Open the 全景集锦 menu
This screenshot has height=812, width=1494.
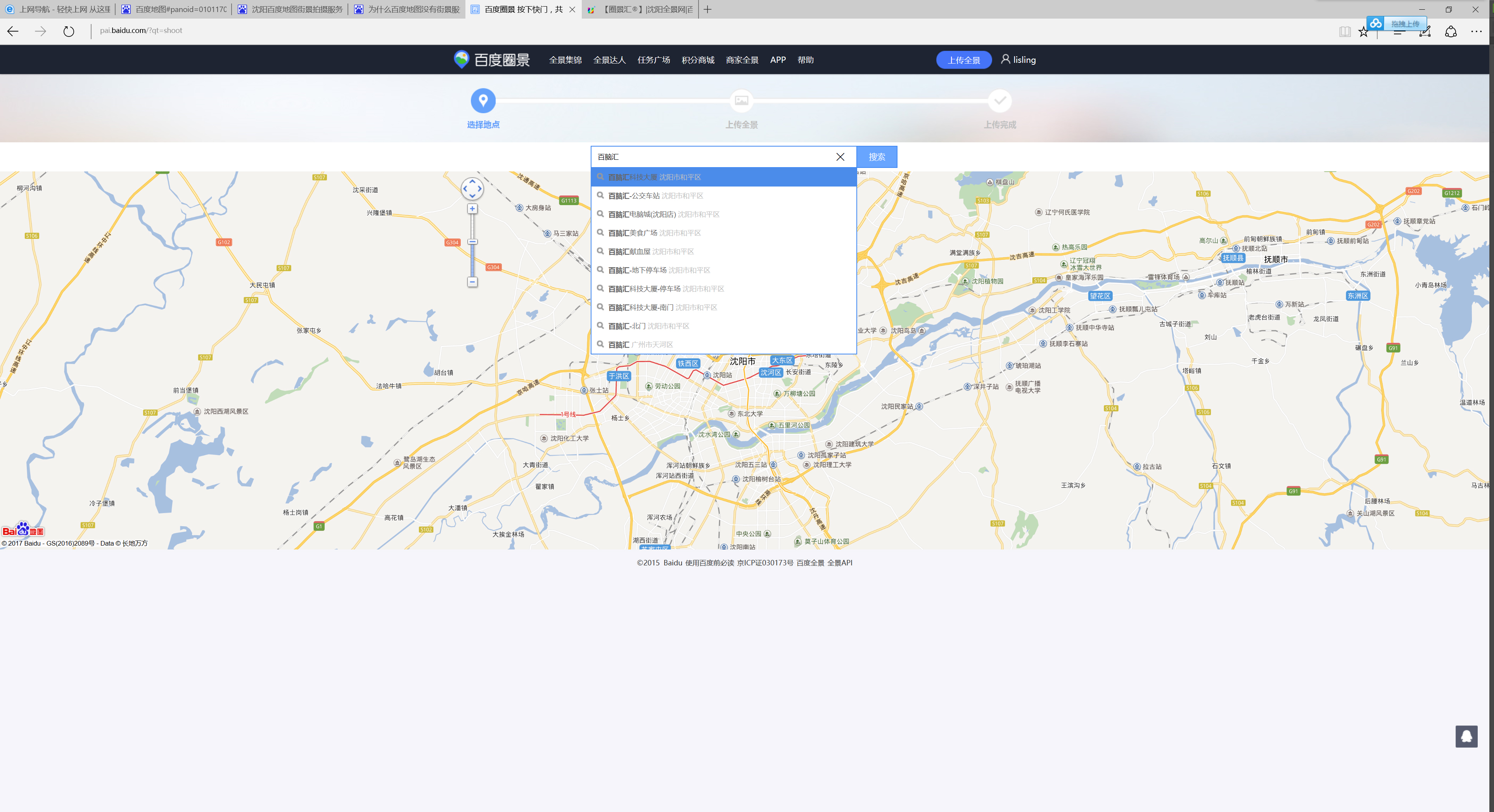tap(565, 60)
